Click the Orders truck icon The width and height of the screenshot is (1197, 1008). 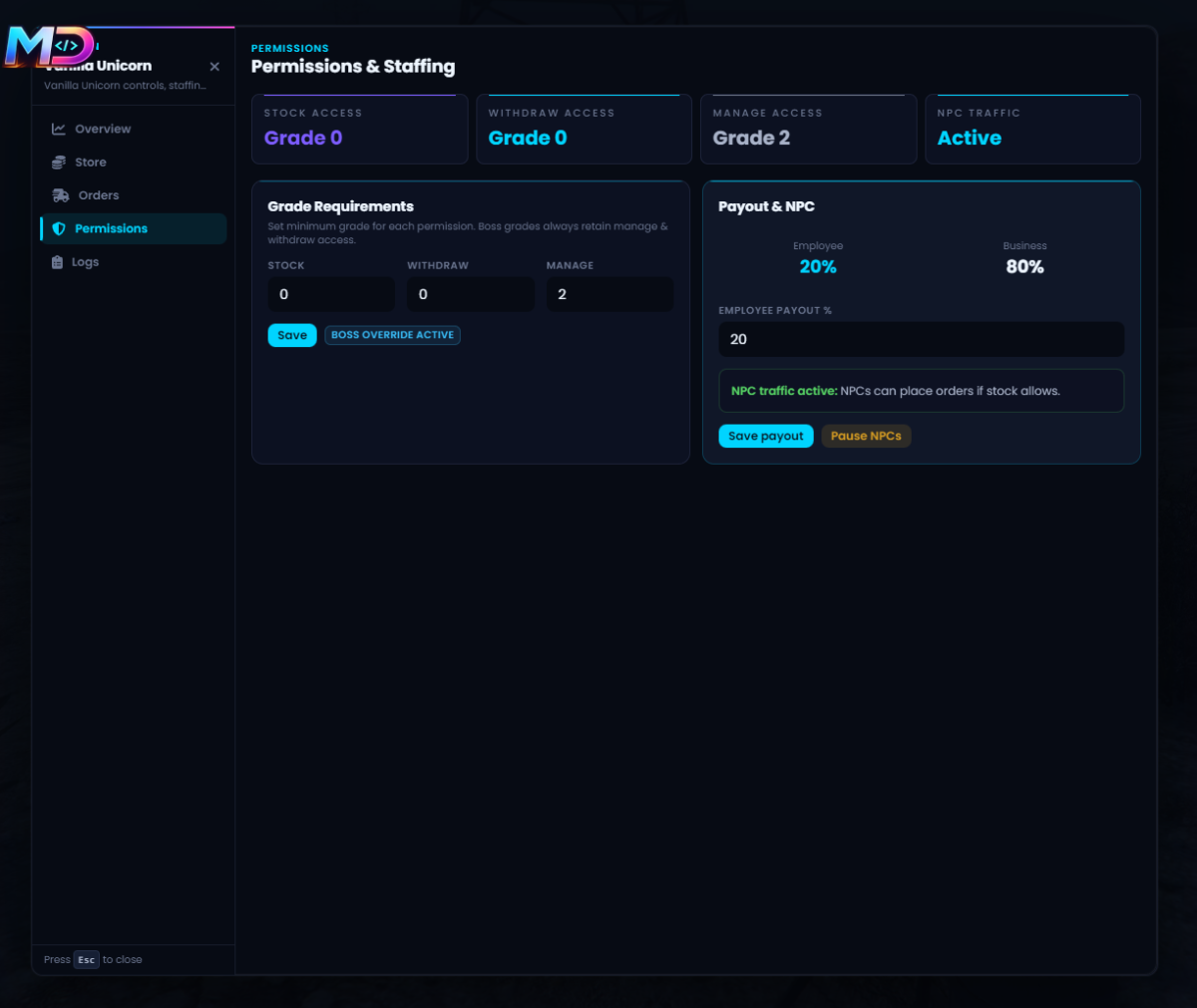coord(61,195)
